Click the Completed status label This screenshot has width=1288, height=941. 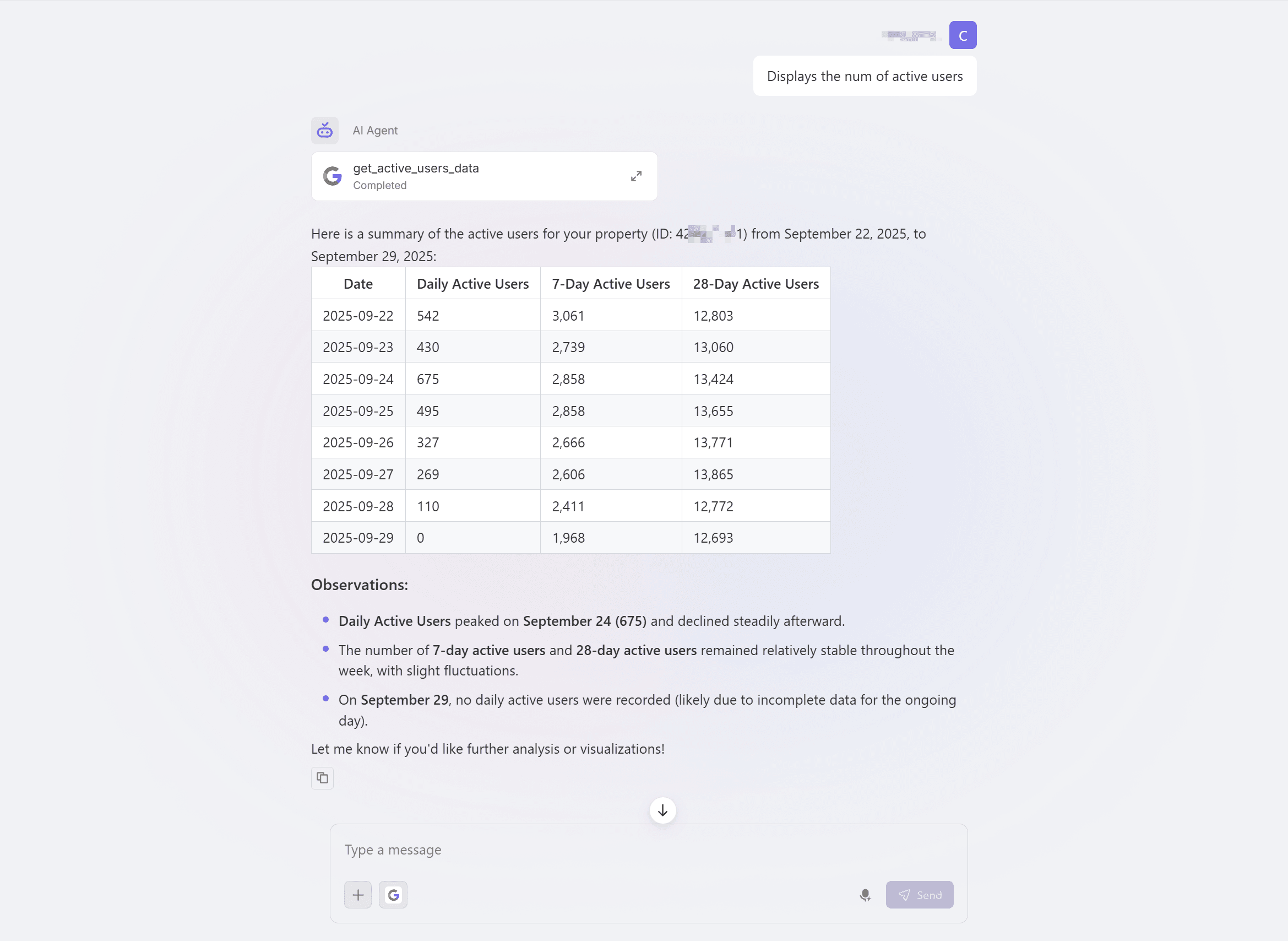click(380, 185)
